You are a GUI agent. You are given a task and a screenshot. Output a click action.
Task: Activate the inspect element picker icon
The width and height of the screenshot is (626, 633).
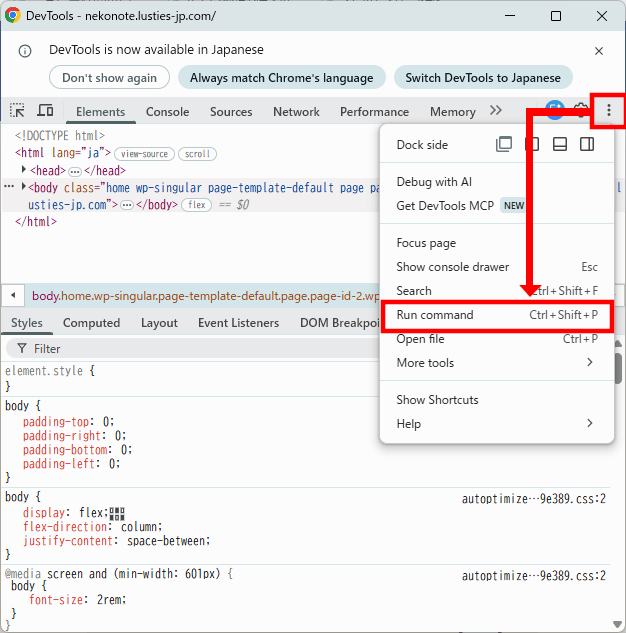pos(17,110)
